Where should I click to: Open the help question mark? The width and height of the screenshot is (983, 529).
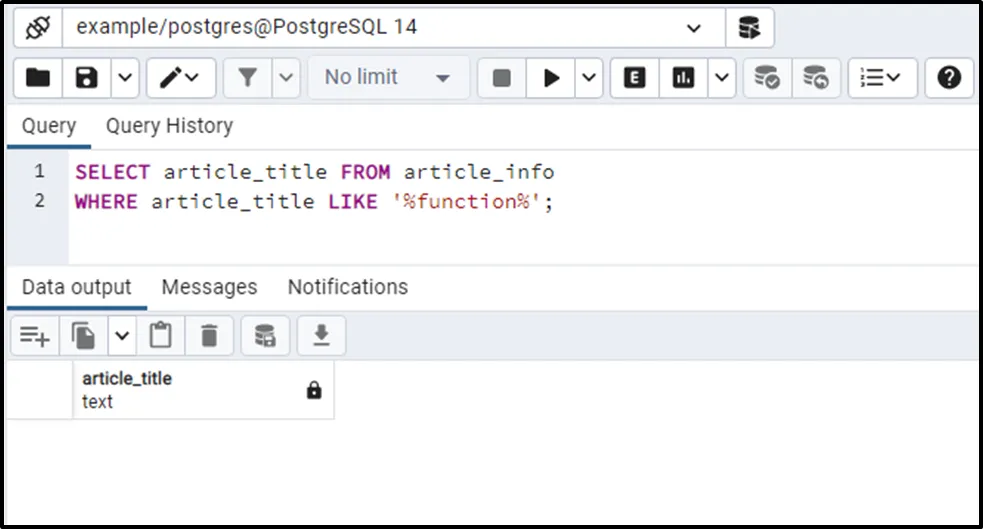[949, 78]
